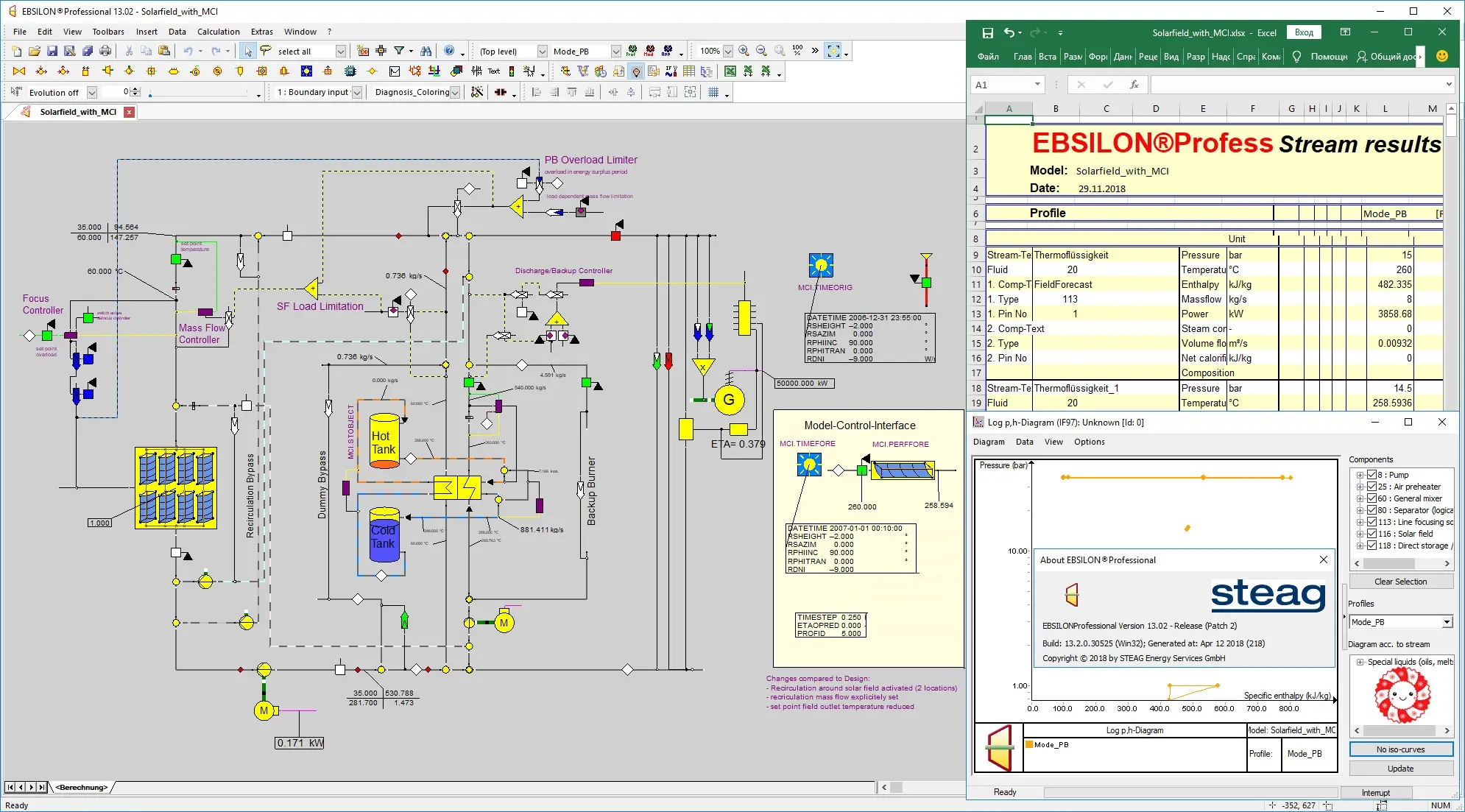Open the Extras menu
1465x812 pixels.
pyautogui.click(x=261, y=32)
